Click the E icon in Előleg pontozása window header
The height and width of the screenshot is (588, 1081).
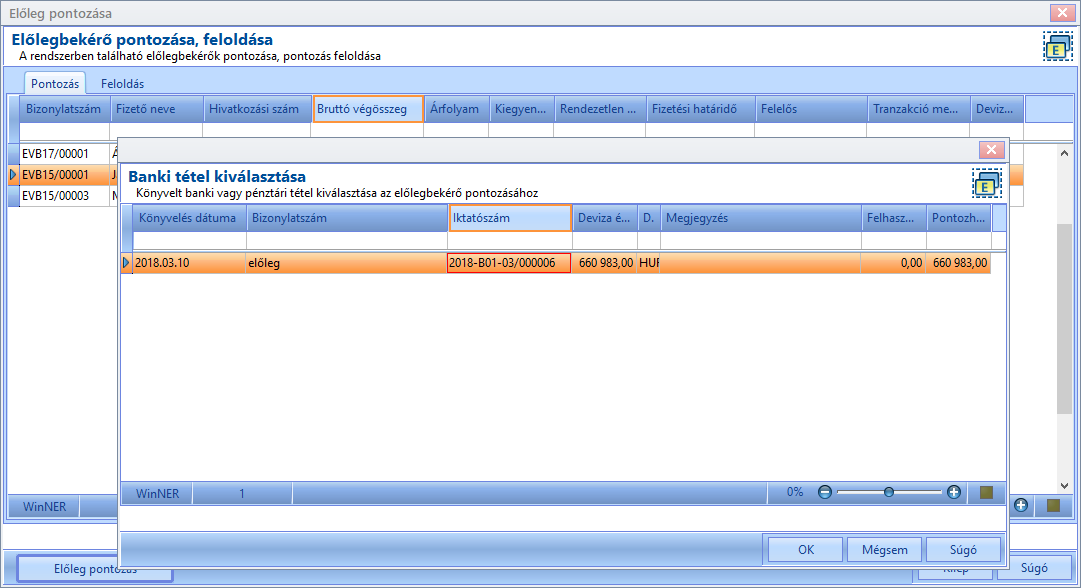click(x=1057, y=46)
